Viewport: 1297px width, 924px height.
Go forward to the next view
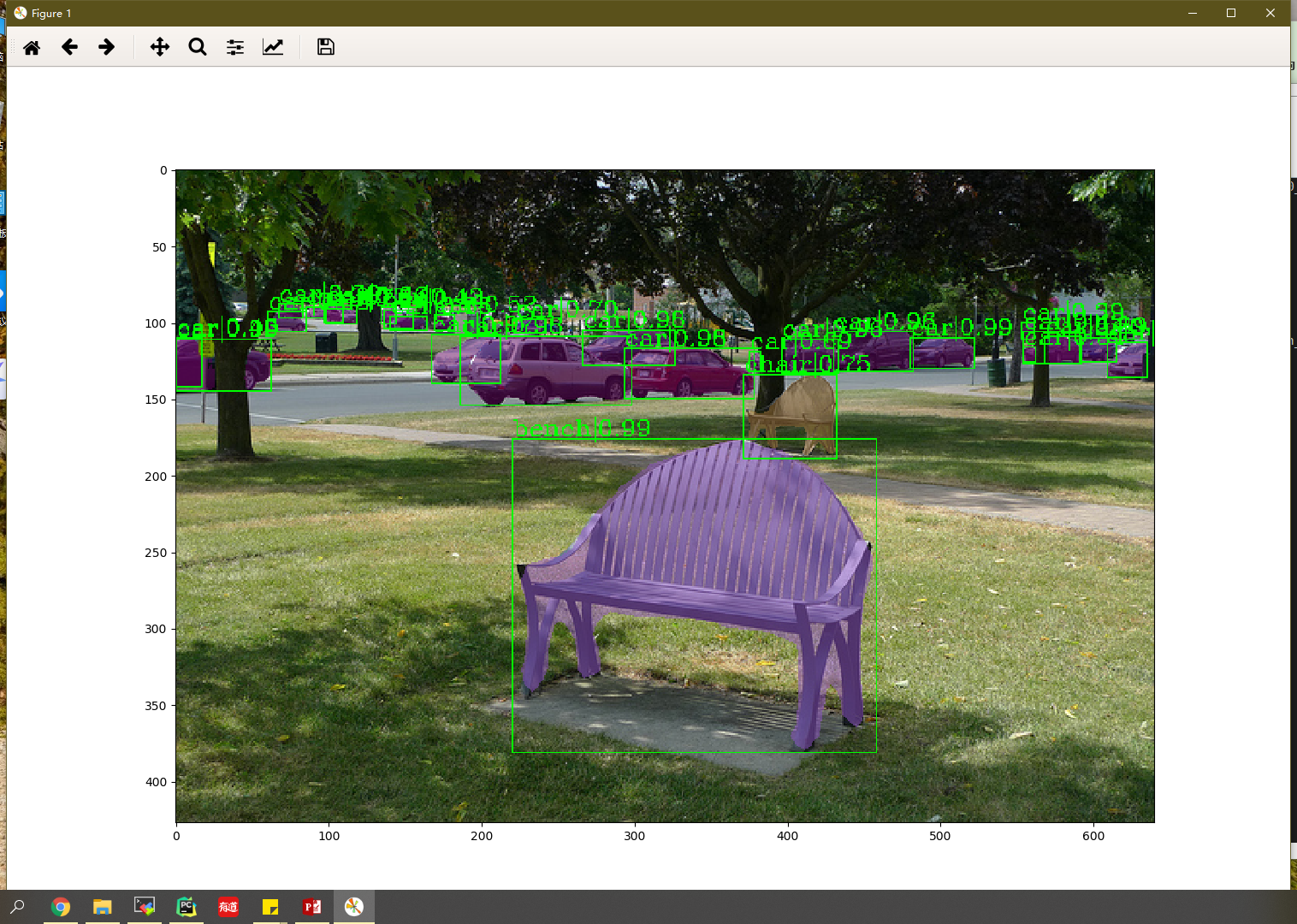point(106,47)
